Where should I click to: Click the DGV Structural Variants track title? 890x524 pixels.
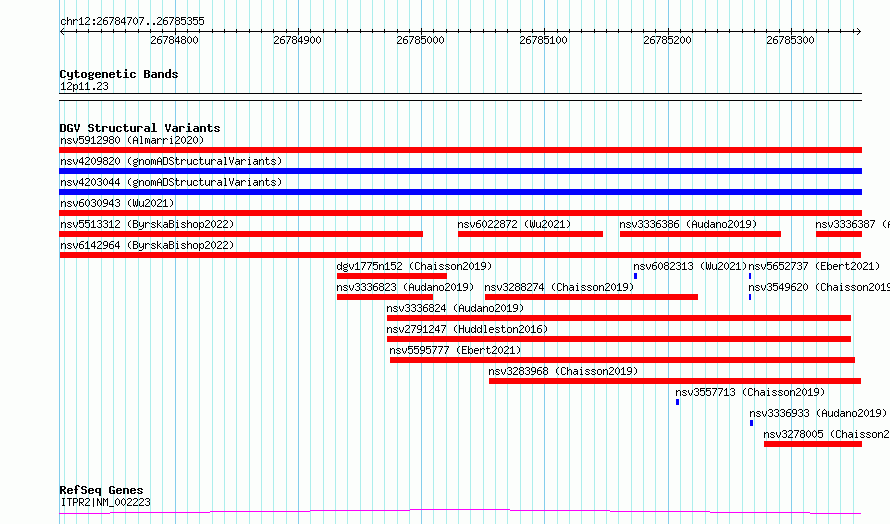(140, 128)
